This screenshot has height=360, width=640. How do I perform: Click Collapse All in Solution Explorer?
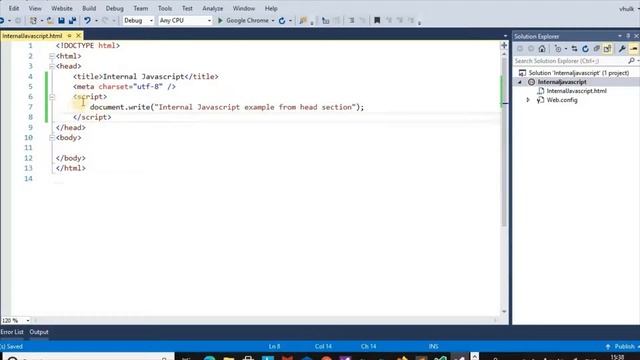[x=596, y=49]
